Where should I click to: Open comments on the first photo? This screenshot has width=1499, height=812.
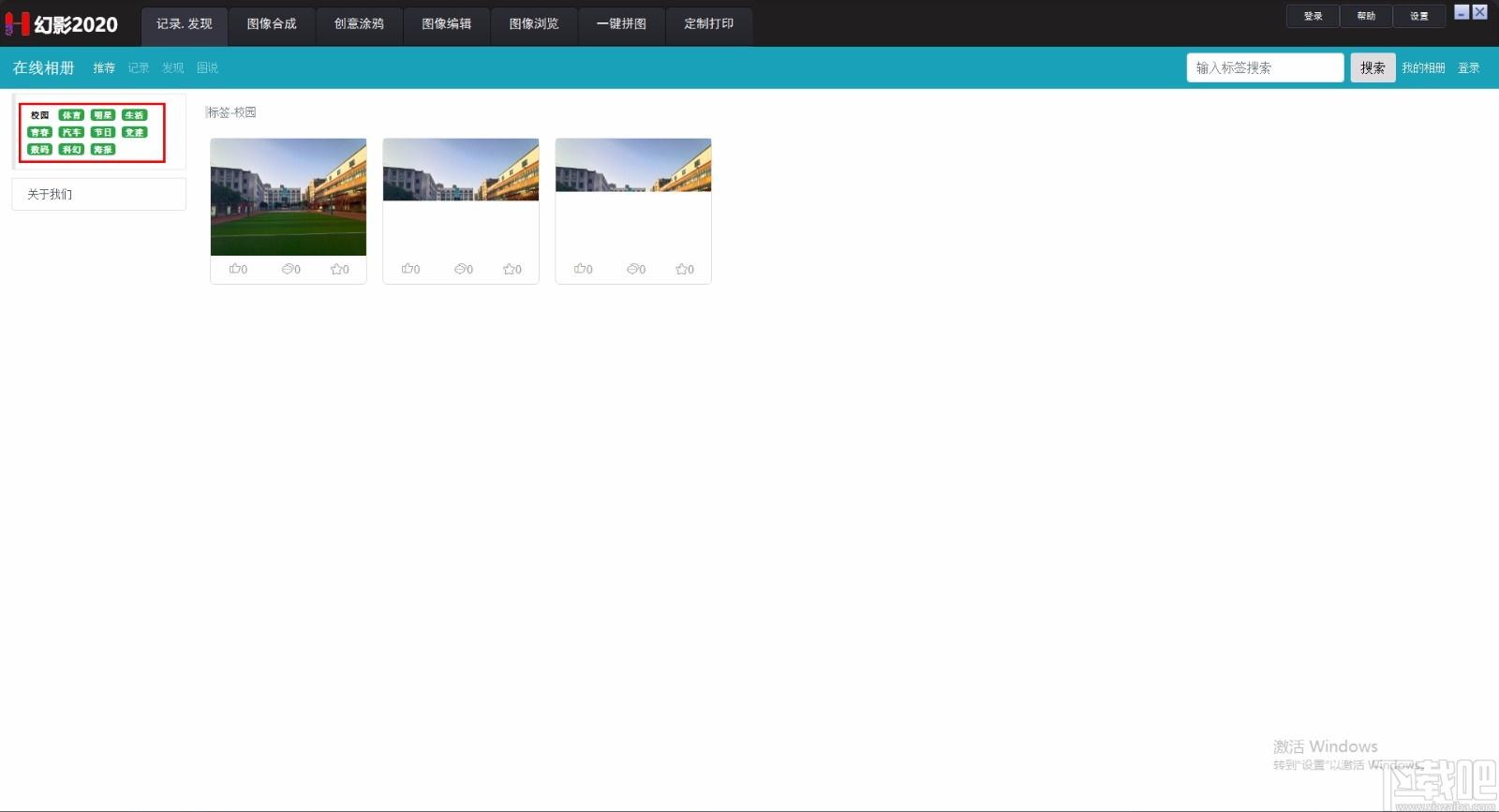tap(290, 270)
